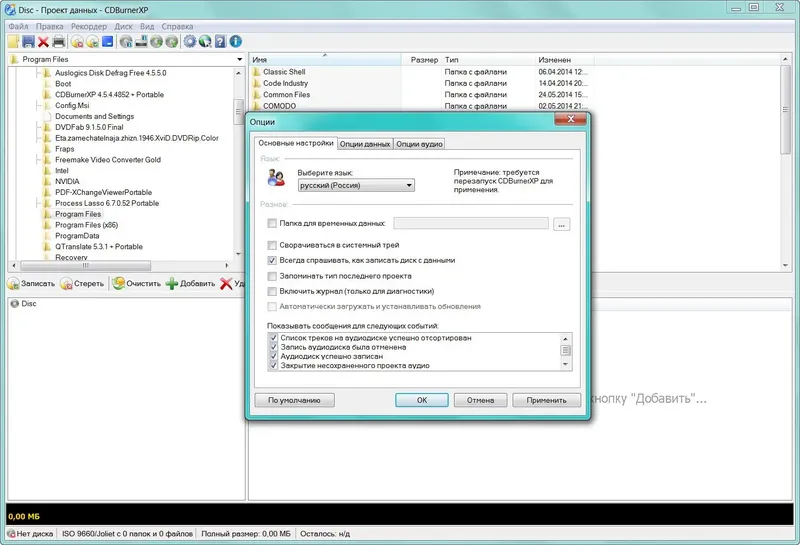Click the file list scroll-down arrow at right
The width and height of the screenshot is (800, 545).
(785, 265)
